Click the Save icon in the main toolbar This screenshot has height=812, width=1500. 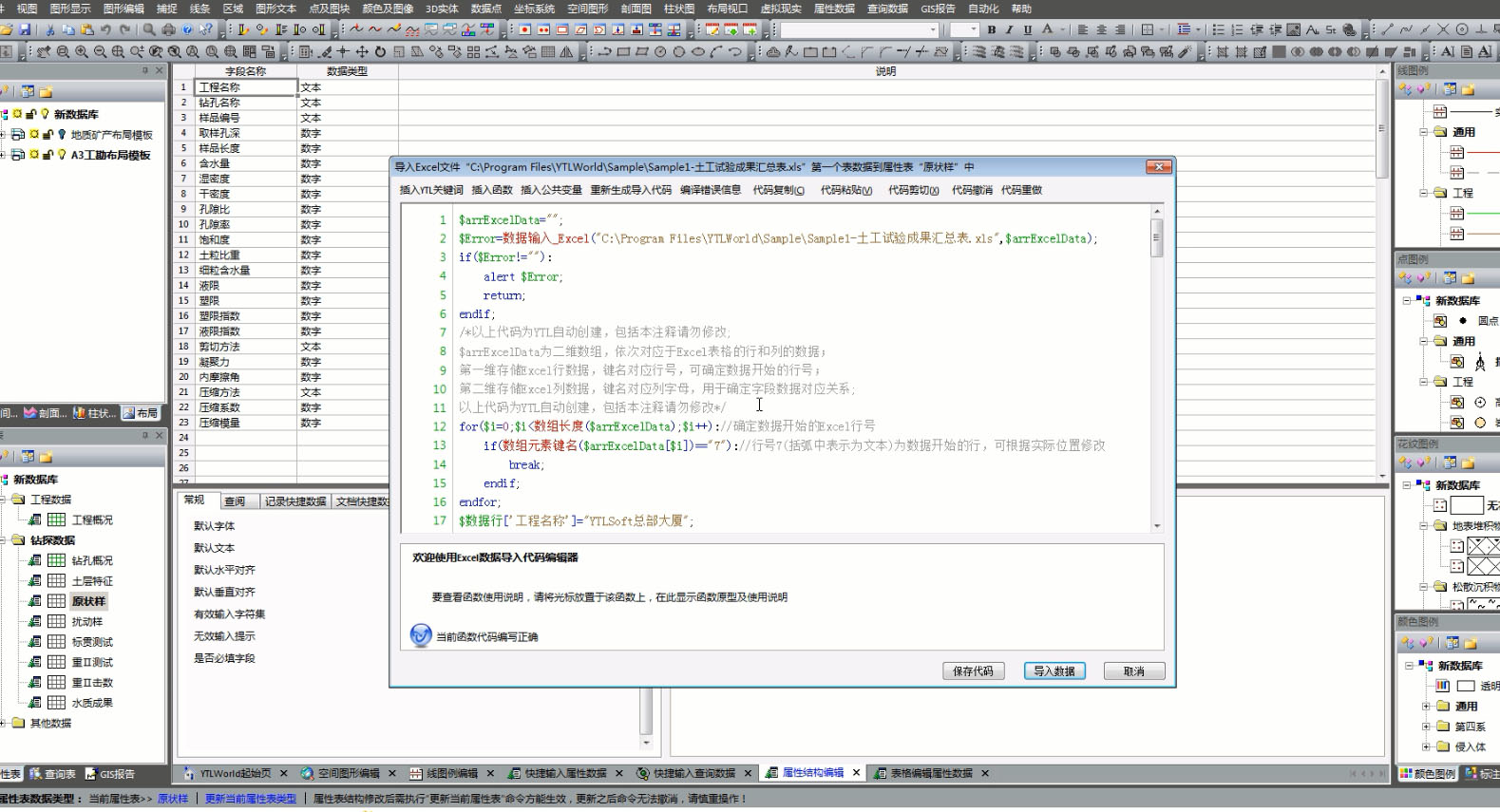(x=25, y=29)
